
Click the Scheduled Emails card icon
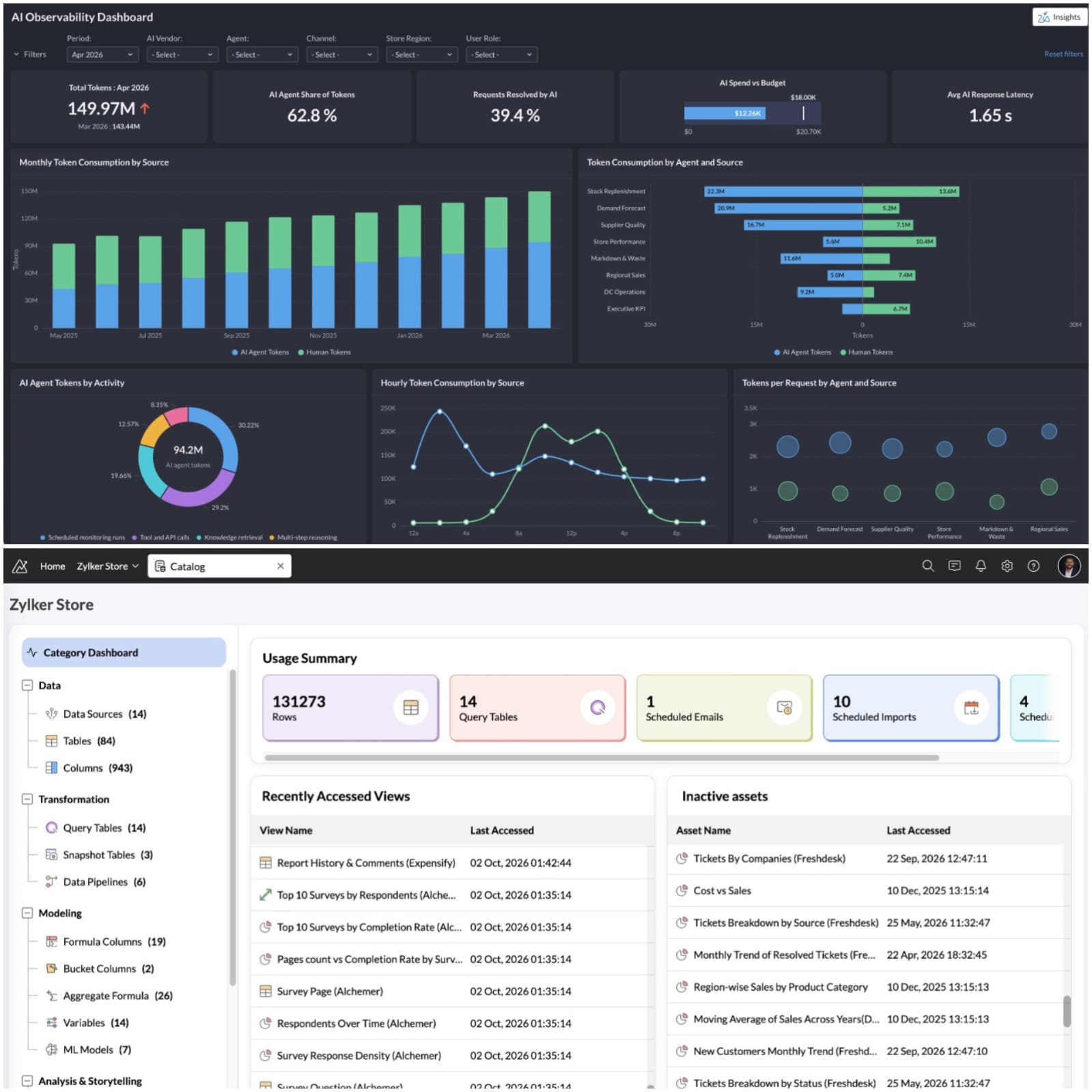[784, 708]
